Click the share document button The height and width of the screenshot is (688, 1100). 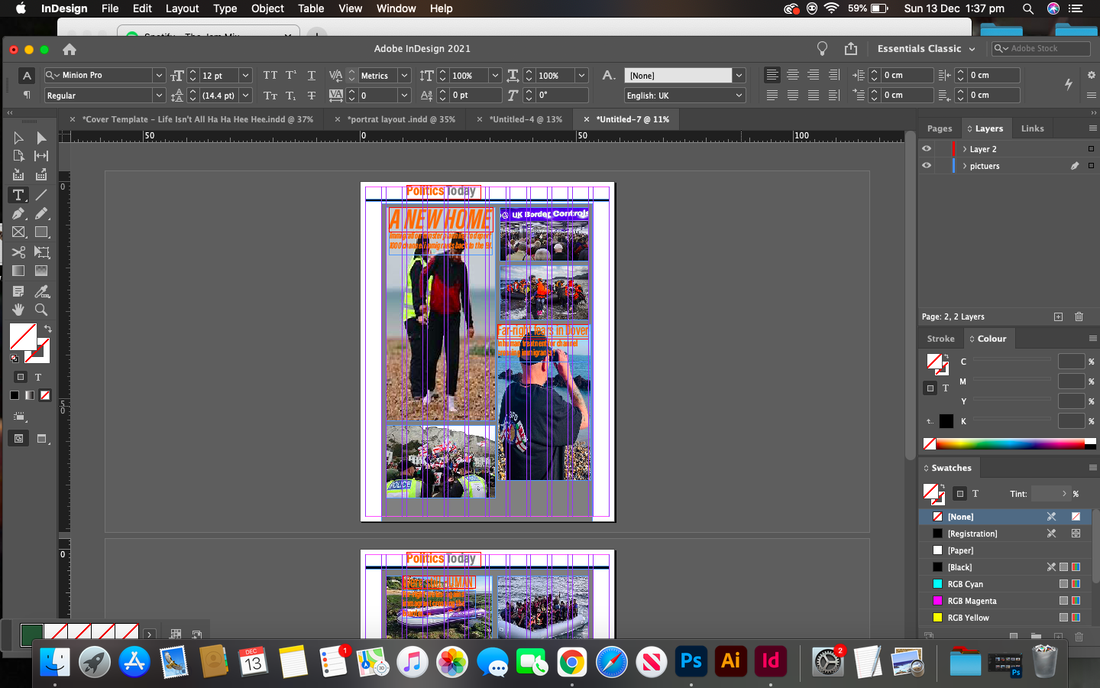click(x=850, y=48)
